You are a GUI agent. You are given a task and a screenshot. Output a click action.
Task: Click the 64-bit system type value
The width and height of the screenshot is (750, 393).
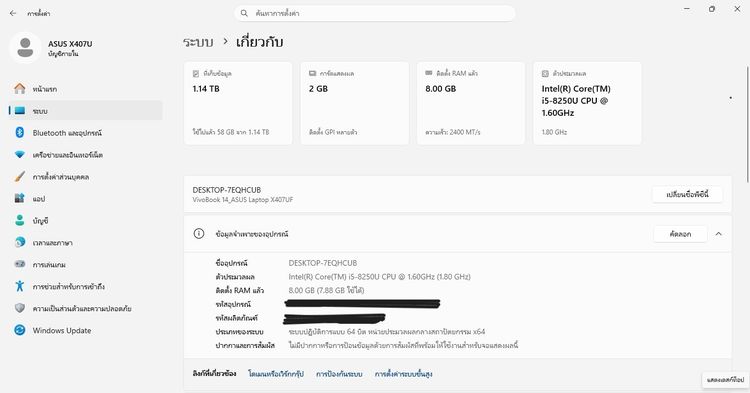point(387,331)
